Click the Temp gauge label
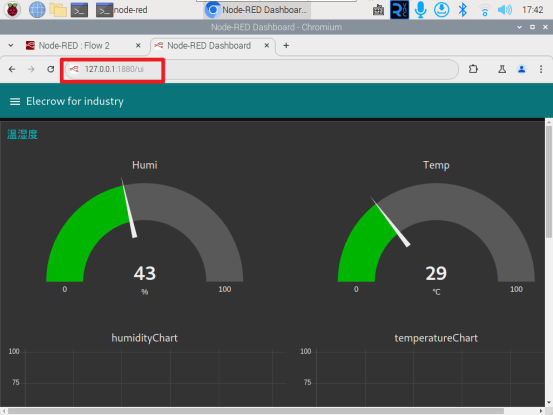The height and width of the screenshot is (415, 553). click(436, 165)
